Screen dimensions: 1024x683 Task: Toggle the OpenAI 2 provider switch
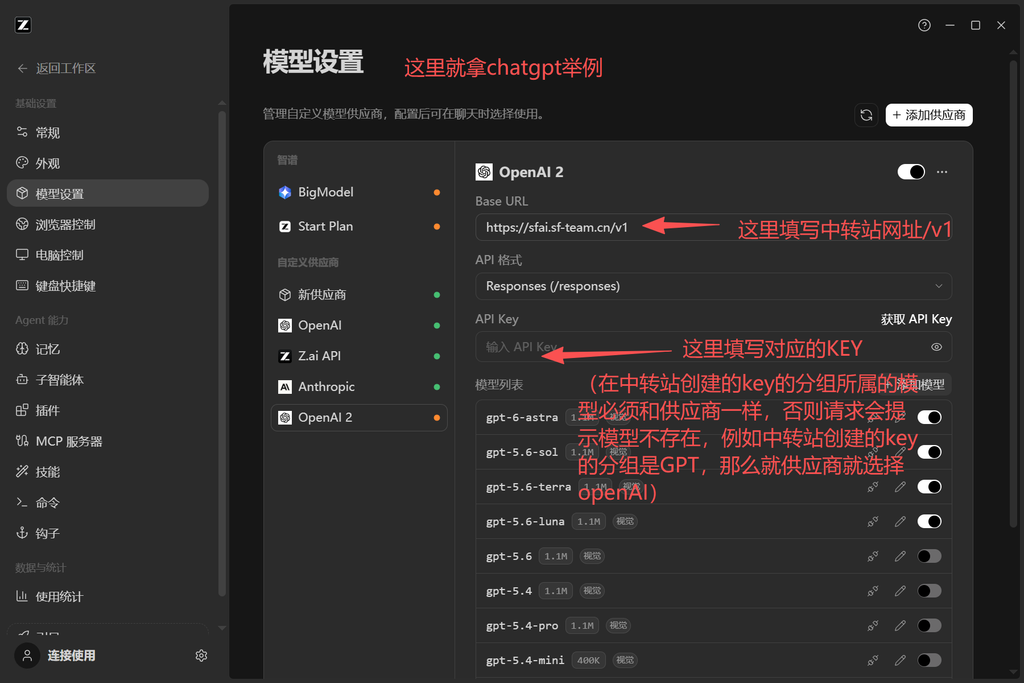click(x=911, y=172)
